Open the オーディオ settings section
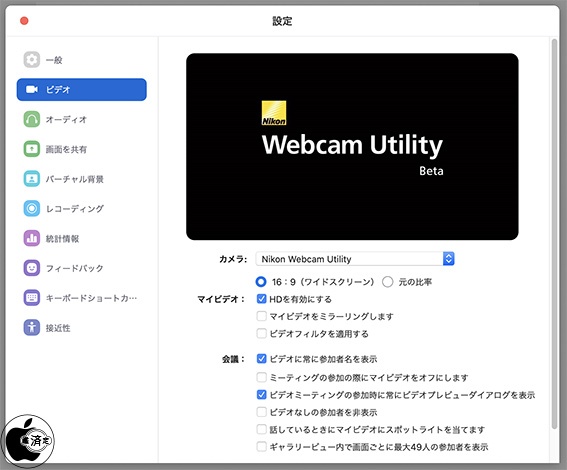567x470 pixels. coord(82,119)
